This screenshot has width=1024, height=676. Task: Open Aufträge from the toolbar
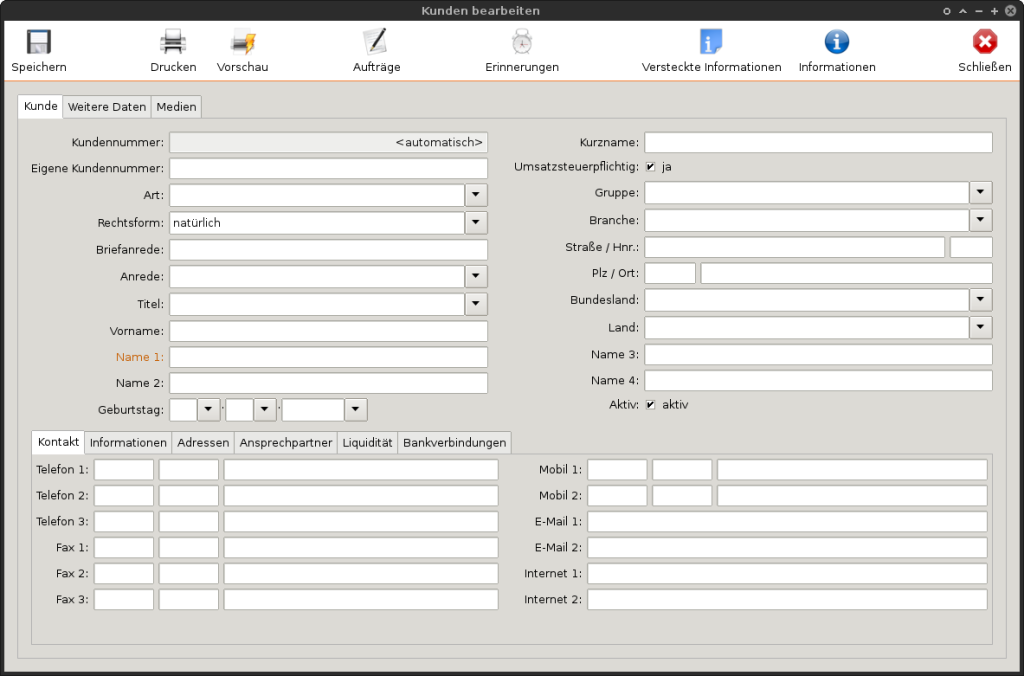[x=376, y=42]
